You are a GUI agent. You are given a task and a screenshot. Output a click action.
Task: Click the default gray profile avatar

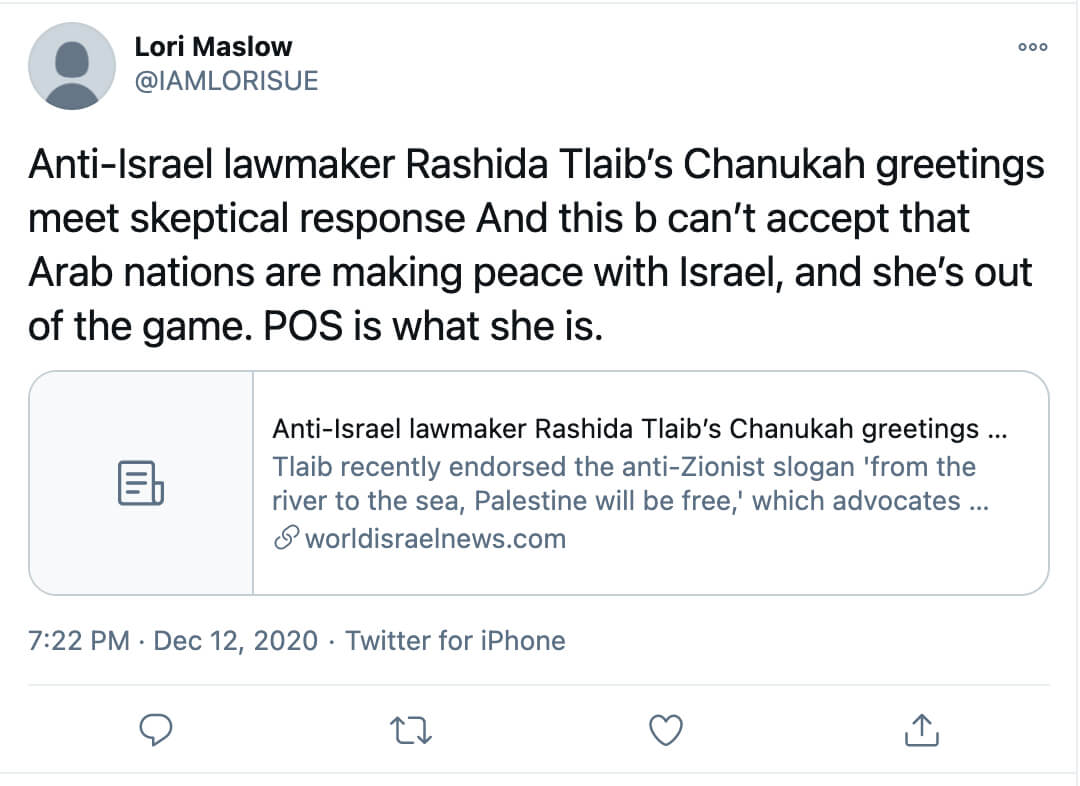tap(70, 65)
